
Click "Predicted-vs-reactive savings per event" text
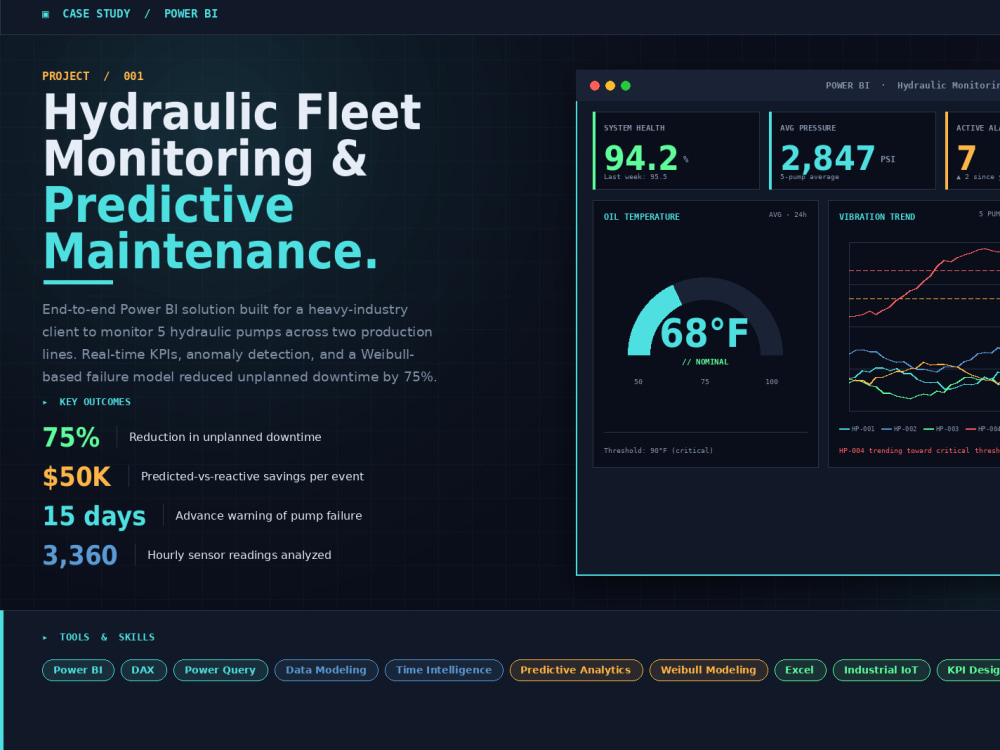[253, 476]
